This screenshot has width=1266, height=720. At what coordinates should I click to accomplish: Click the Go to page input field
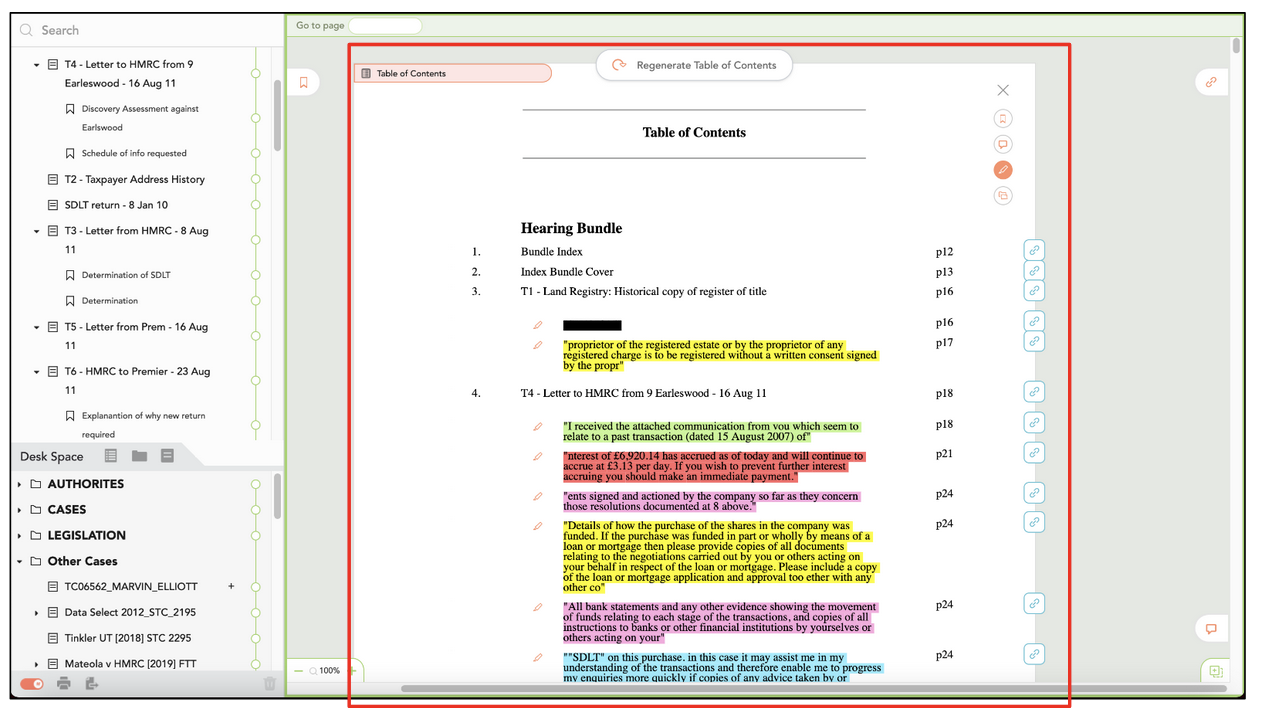385,25
